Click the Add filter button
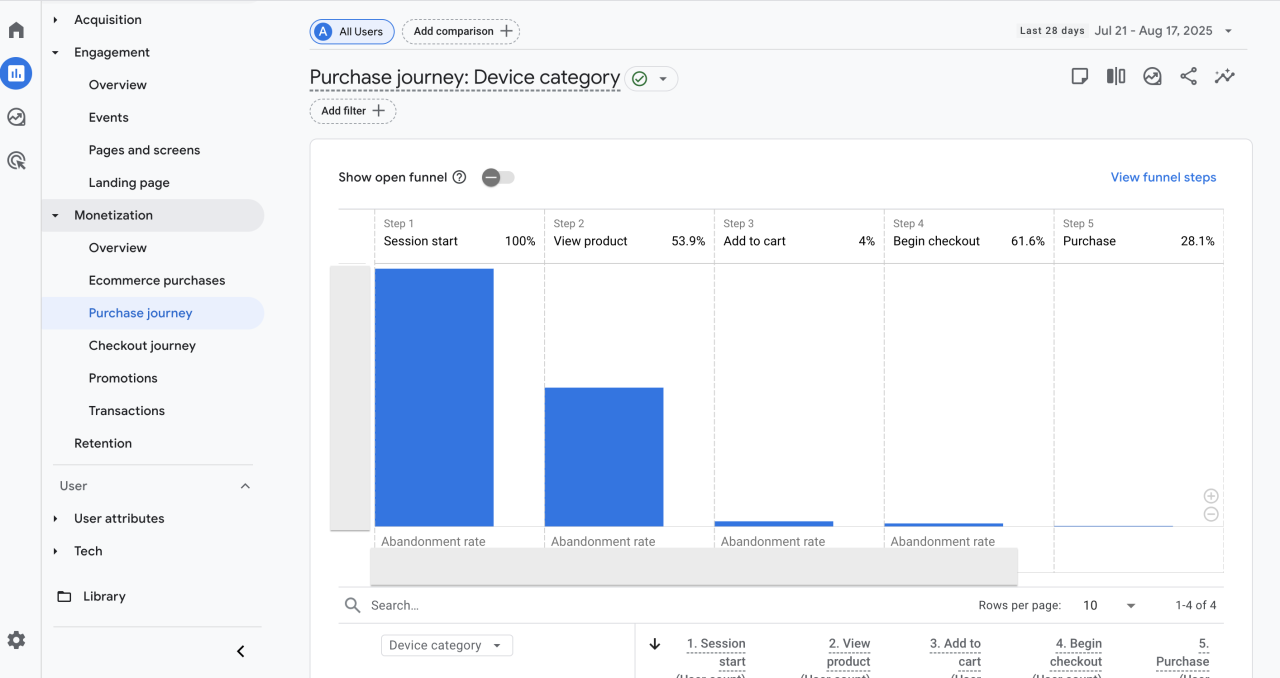The image size is (1280, 678). [x=353, y=111]
